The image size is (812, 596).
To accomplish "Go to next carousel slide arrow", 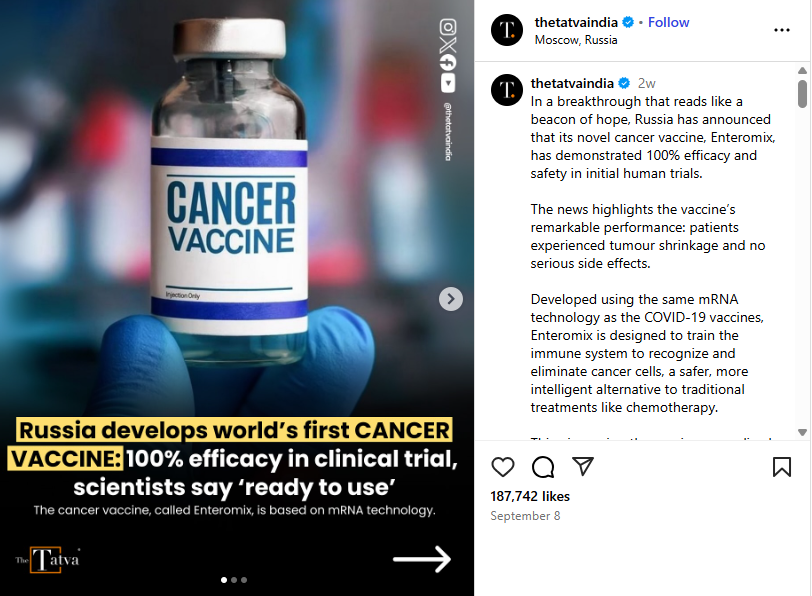I will point(451,299).
